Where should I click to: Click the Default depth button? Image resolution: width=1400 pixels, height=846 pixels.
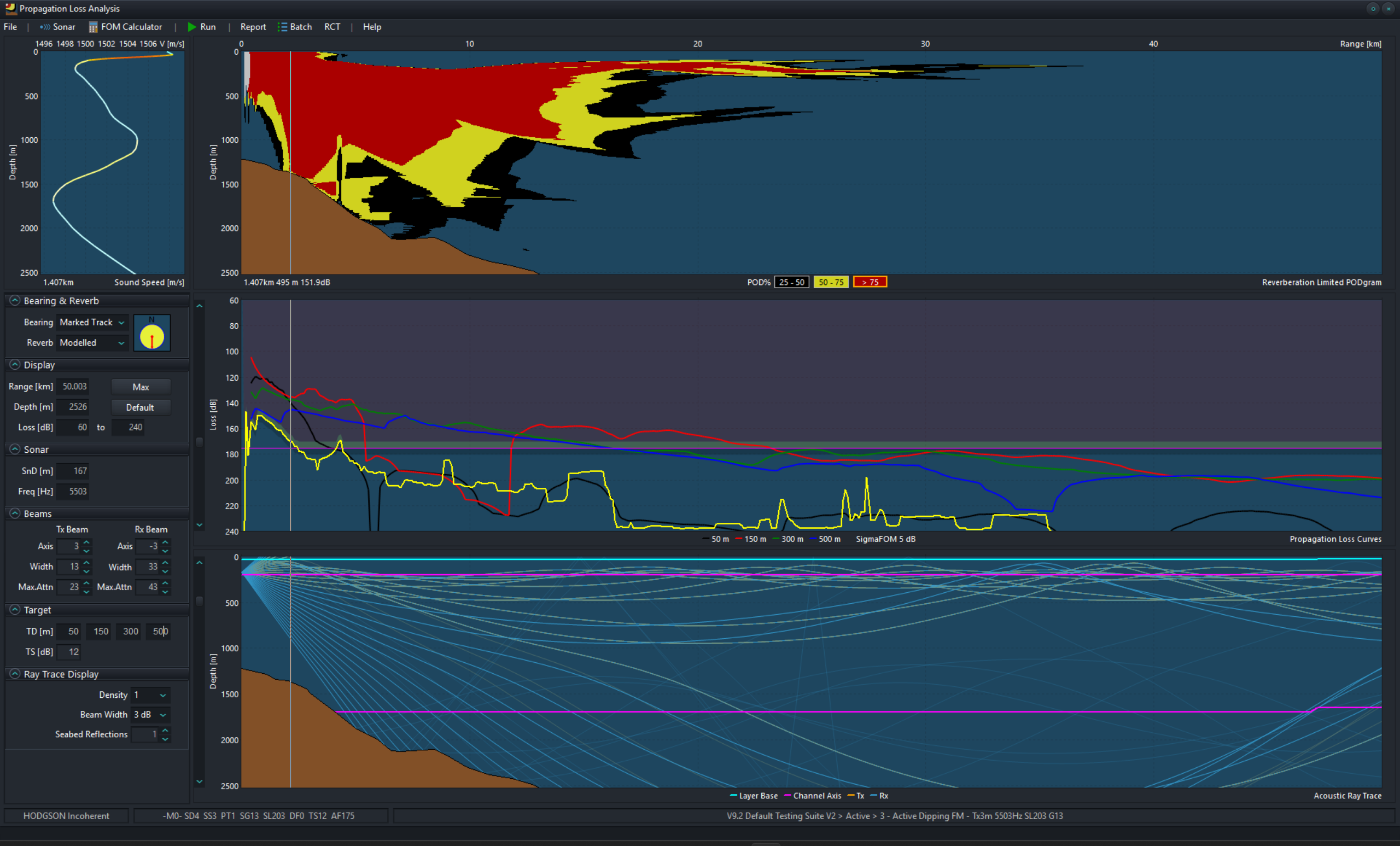(x=141, y=407)
